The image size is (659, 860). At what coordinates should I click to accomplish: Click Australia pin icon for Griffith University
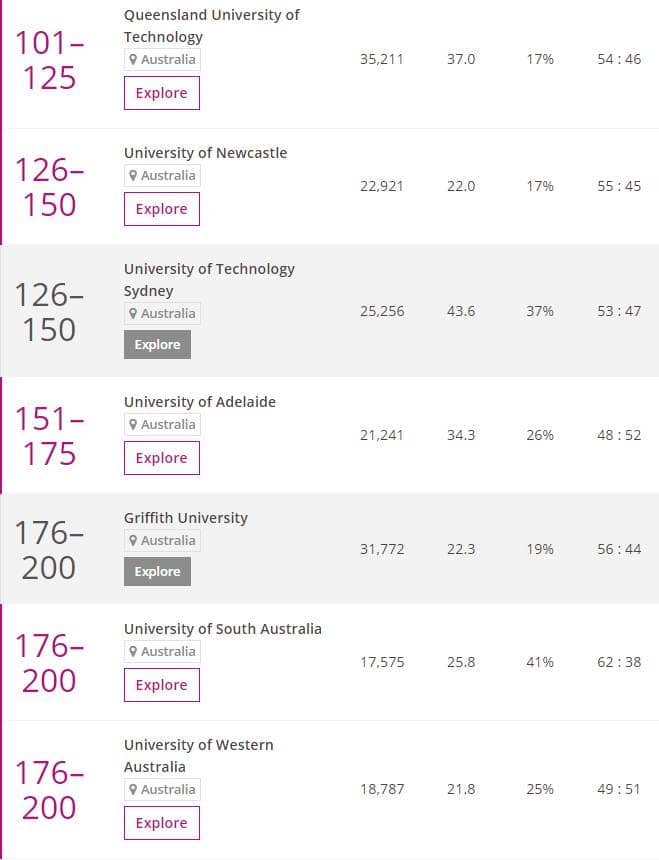pyautogui.click(x=133, y=540)
